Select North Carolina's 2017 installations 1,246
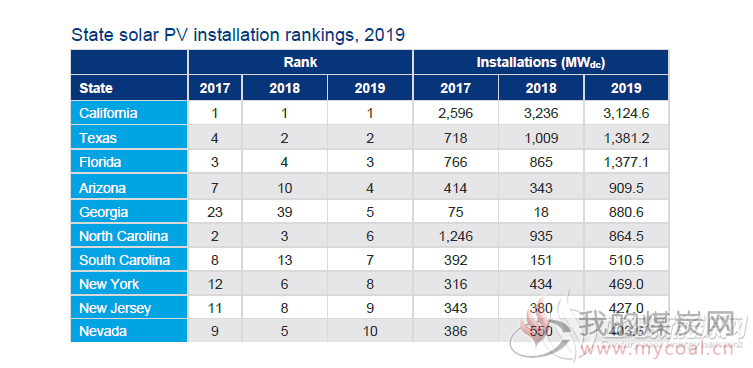Viewport: 753px width, 368px height. click(455, 236)
